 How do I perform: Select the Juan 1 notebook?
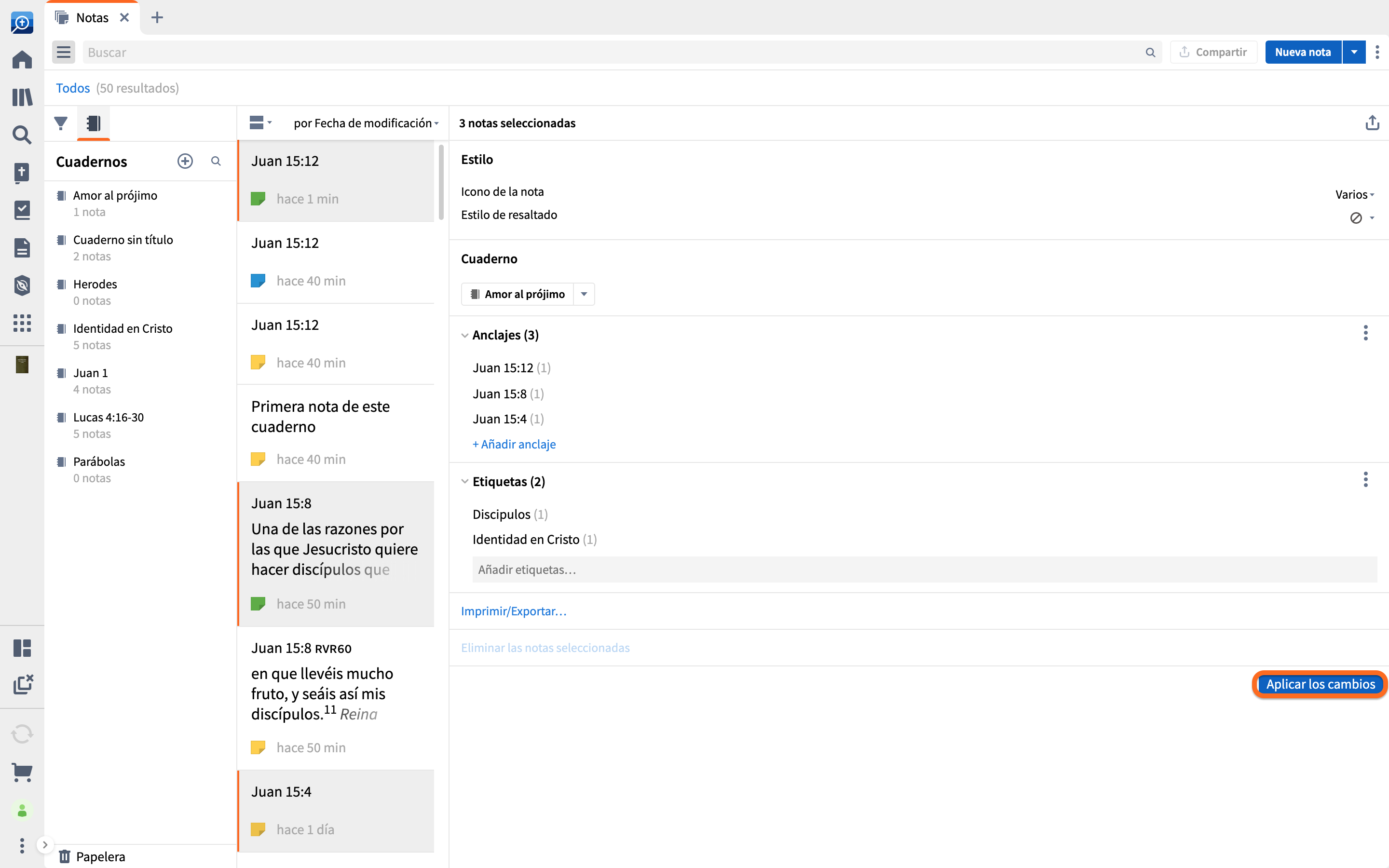tap(141, 380)
